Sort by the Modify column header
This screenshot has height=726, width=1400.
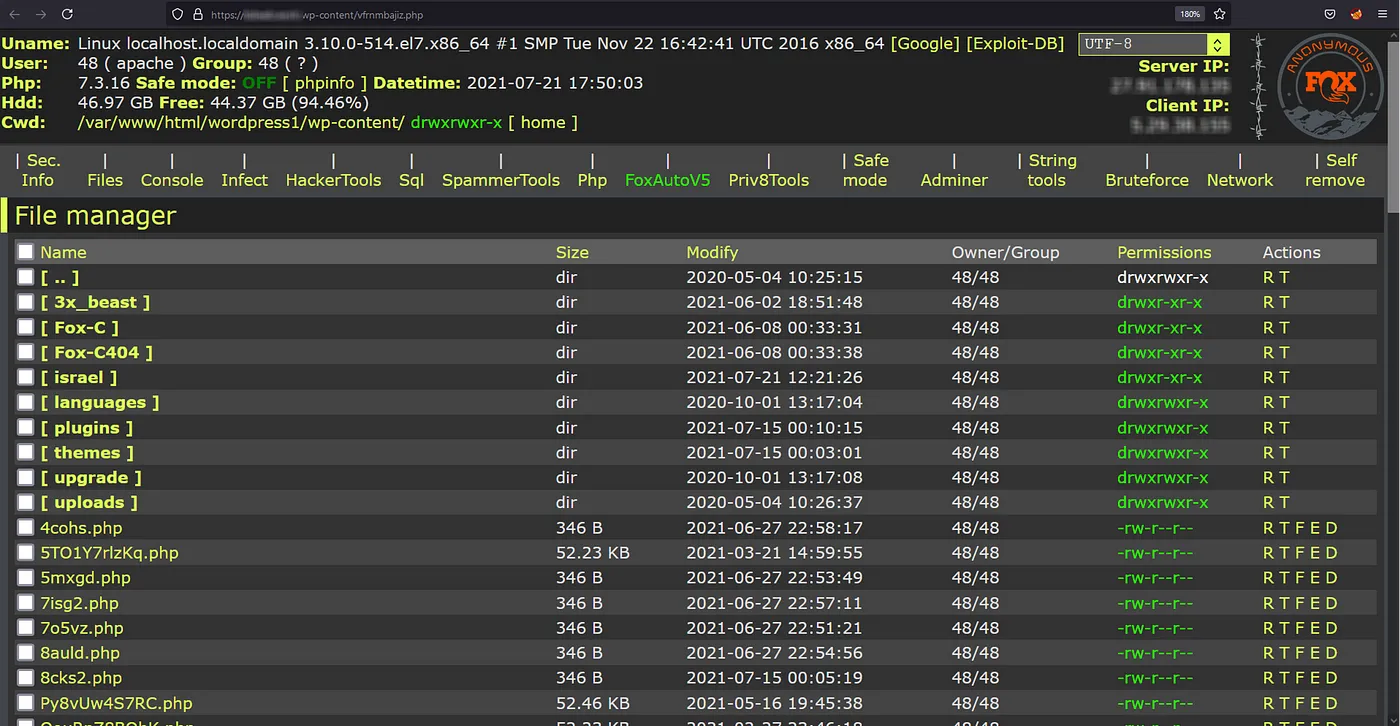pos(712,252)
